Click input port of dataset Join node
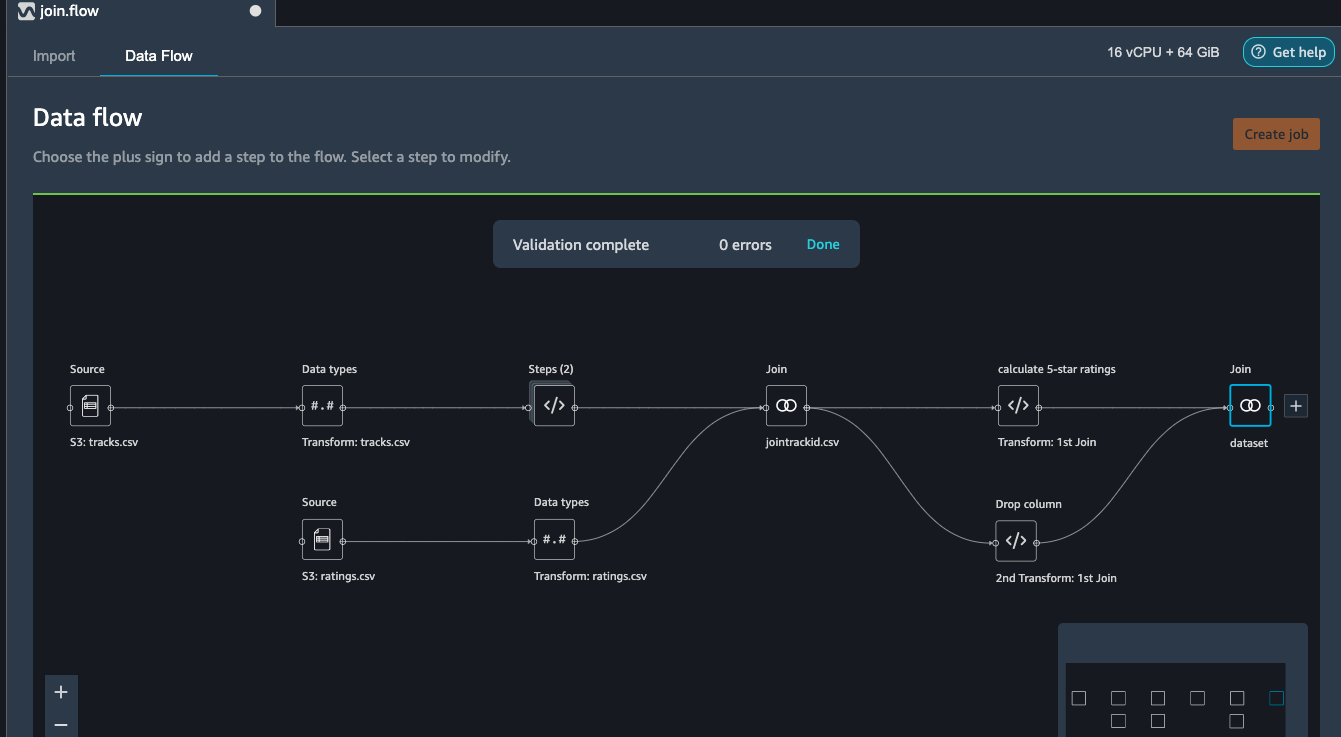The image size is (1341, 737). pos(1230,408)
